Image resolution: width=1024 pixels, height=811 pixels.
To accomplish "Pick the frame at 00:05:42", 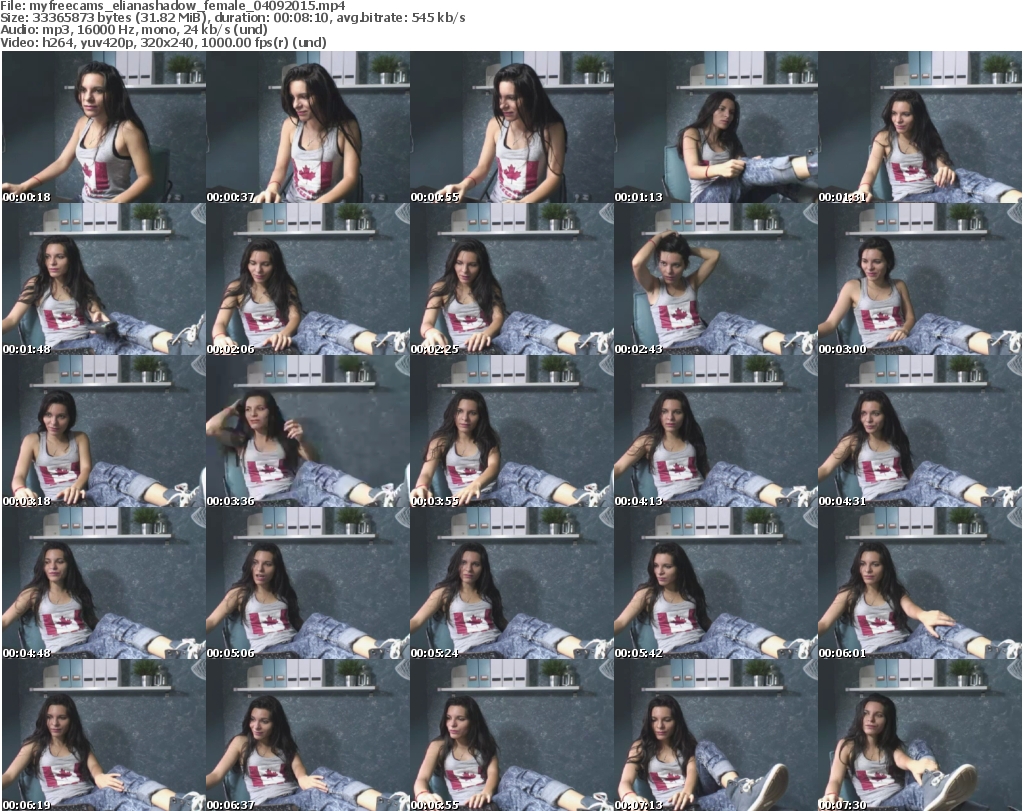I will point(716,583).
